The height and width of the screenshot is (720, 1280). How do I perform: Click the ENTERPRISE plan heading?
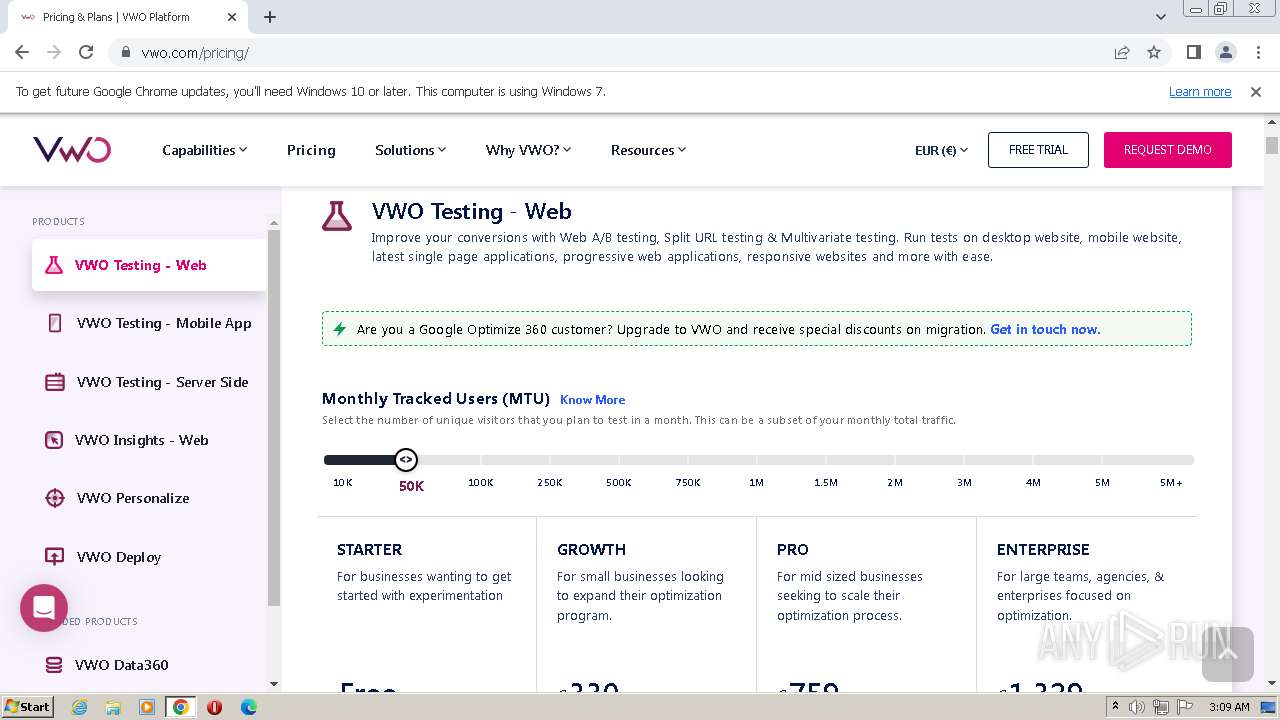coord(1043,549)
